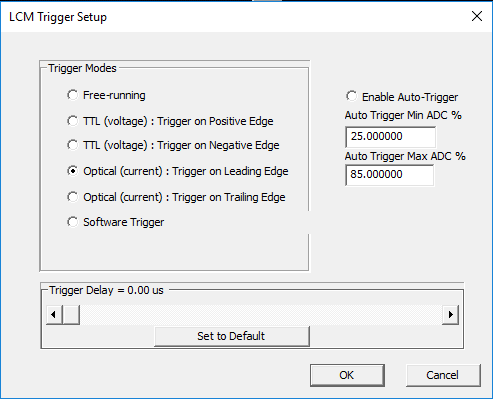Click the Trigger Delay scrollbar left arrow
The width and height of the screenshot is (493, 399).
click(53, 314)
